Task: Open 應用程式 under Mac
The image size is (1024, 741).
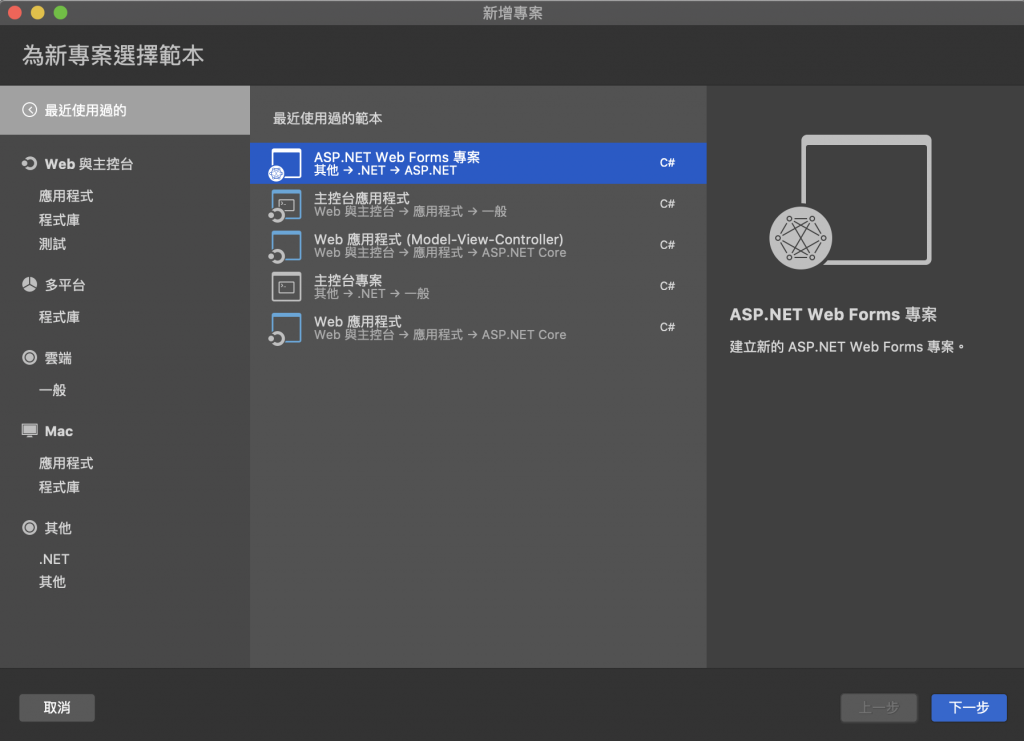Action: [x=66, y=463]
